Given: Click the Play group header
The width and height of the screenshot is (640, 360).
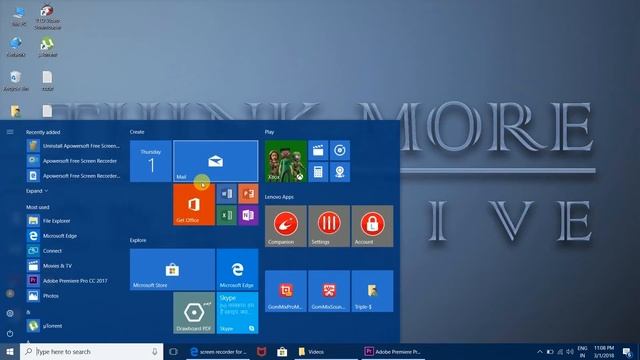Looking at the screenshot, I should pyautogui.click(x=269, y=132).
